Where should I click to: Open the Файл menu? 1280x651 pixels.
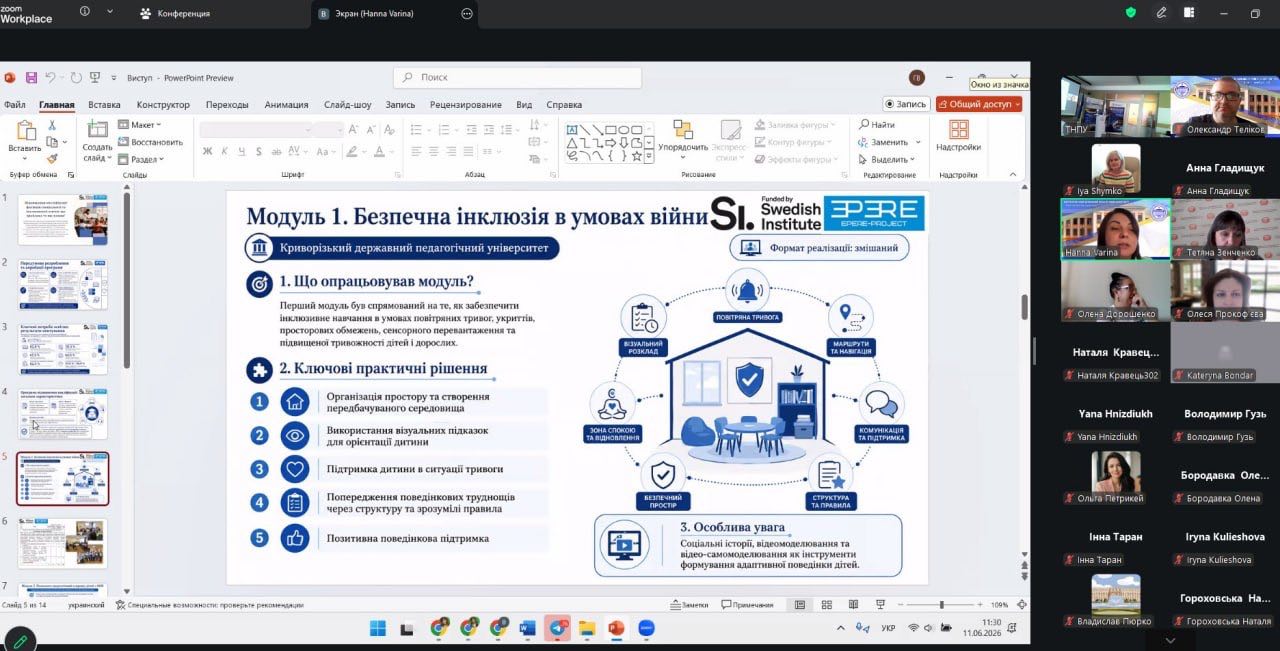[15, 104]
